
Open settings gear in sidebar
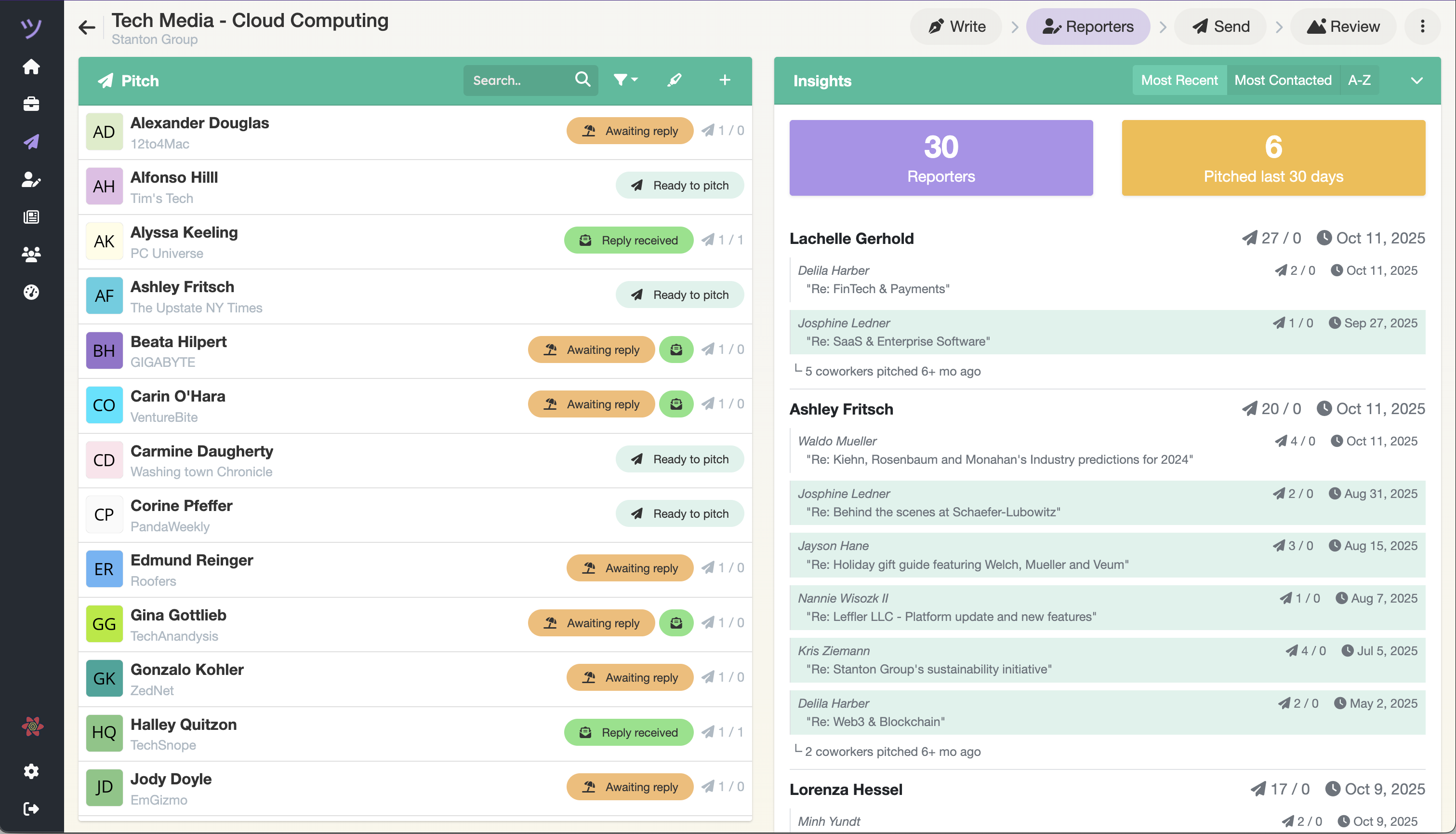[31, 771]
